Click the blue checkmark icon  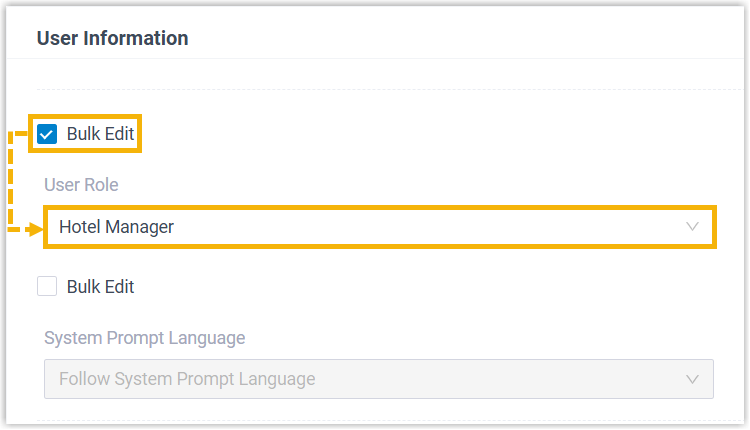click(47, 133)
